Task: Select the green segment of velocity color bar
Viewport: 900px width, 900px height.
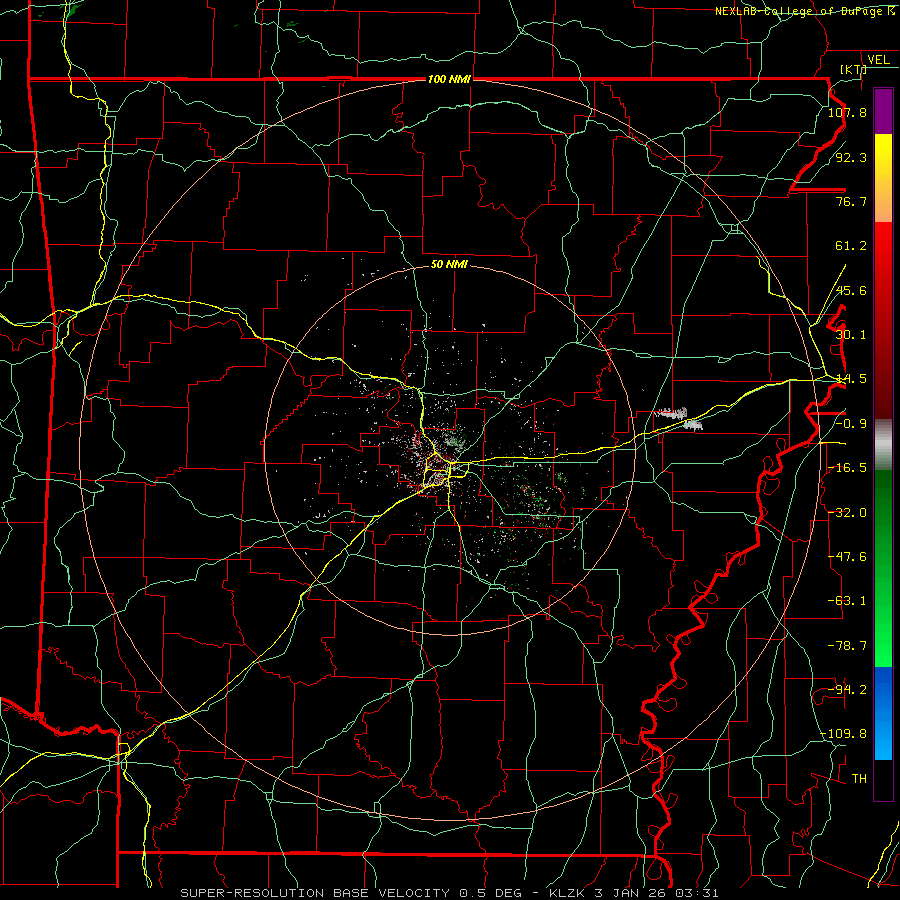Action: pyautogui.click(x=883, y=568)
